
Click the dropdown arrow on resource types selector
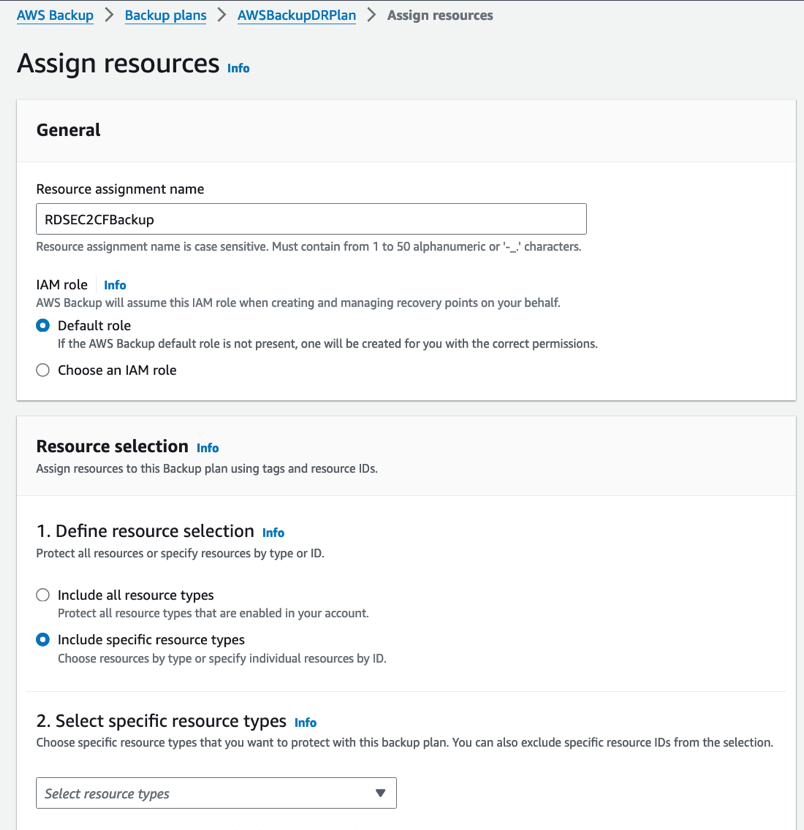point(380,793)
